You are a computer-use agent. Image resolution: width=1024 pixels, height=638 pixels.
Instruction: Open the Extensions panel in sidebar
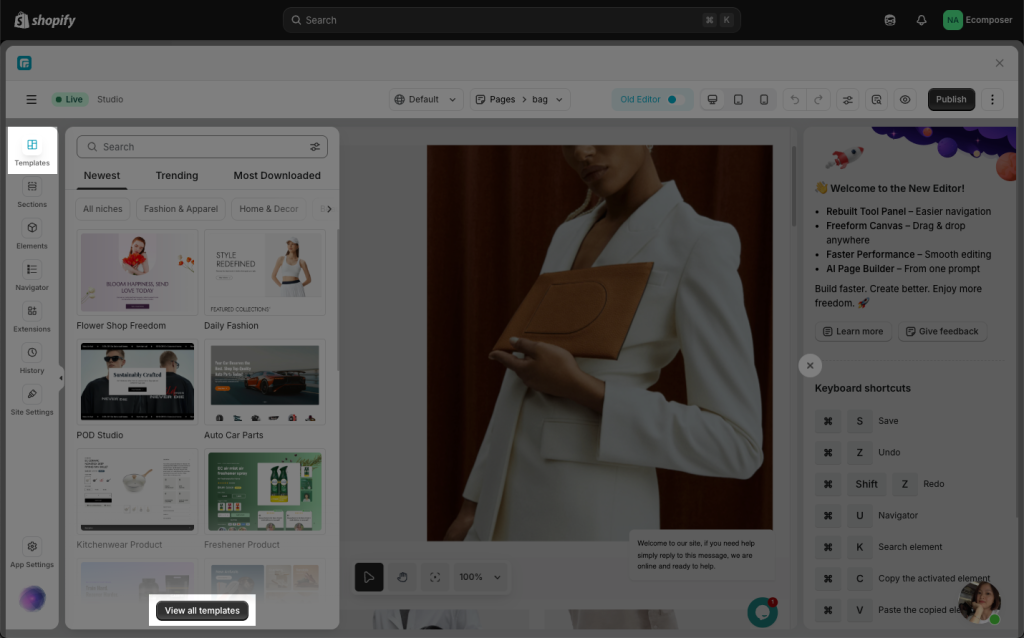[x=32, y=317]
